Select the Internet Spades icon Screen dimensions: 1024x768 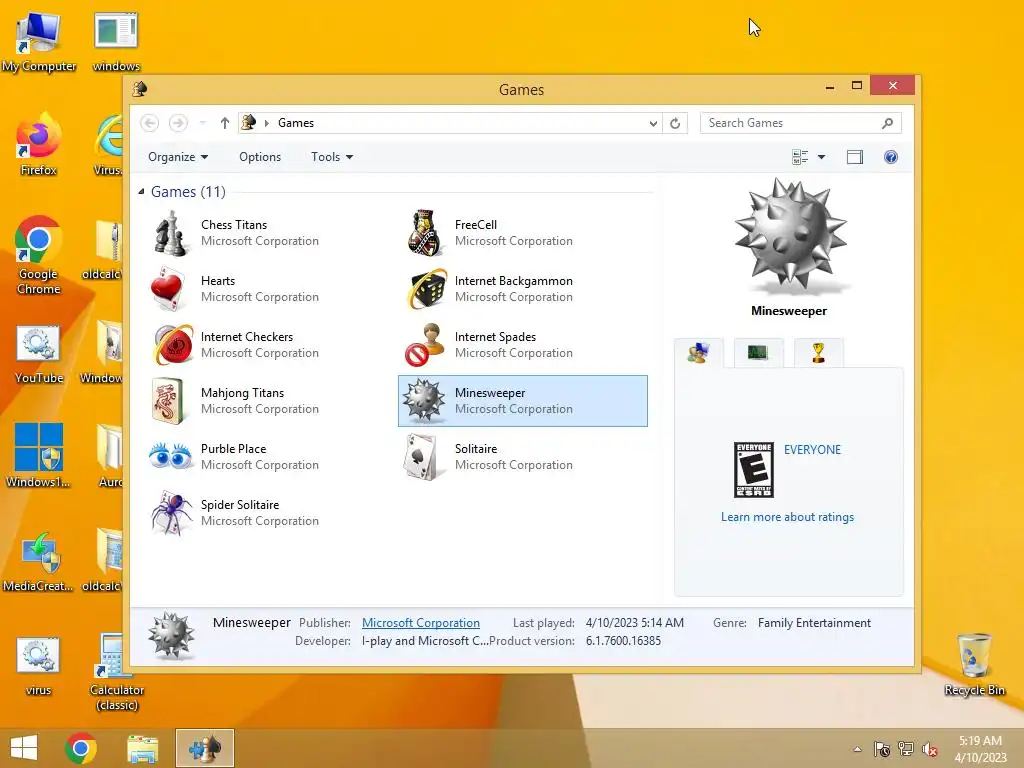point(424,344)
